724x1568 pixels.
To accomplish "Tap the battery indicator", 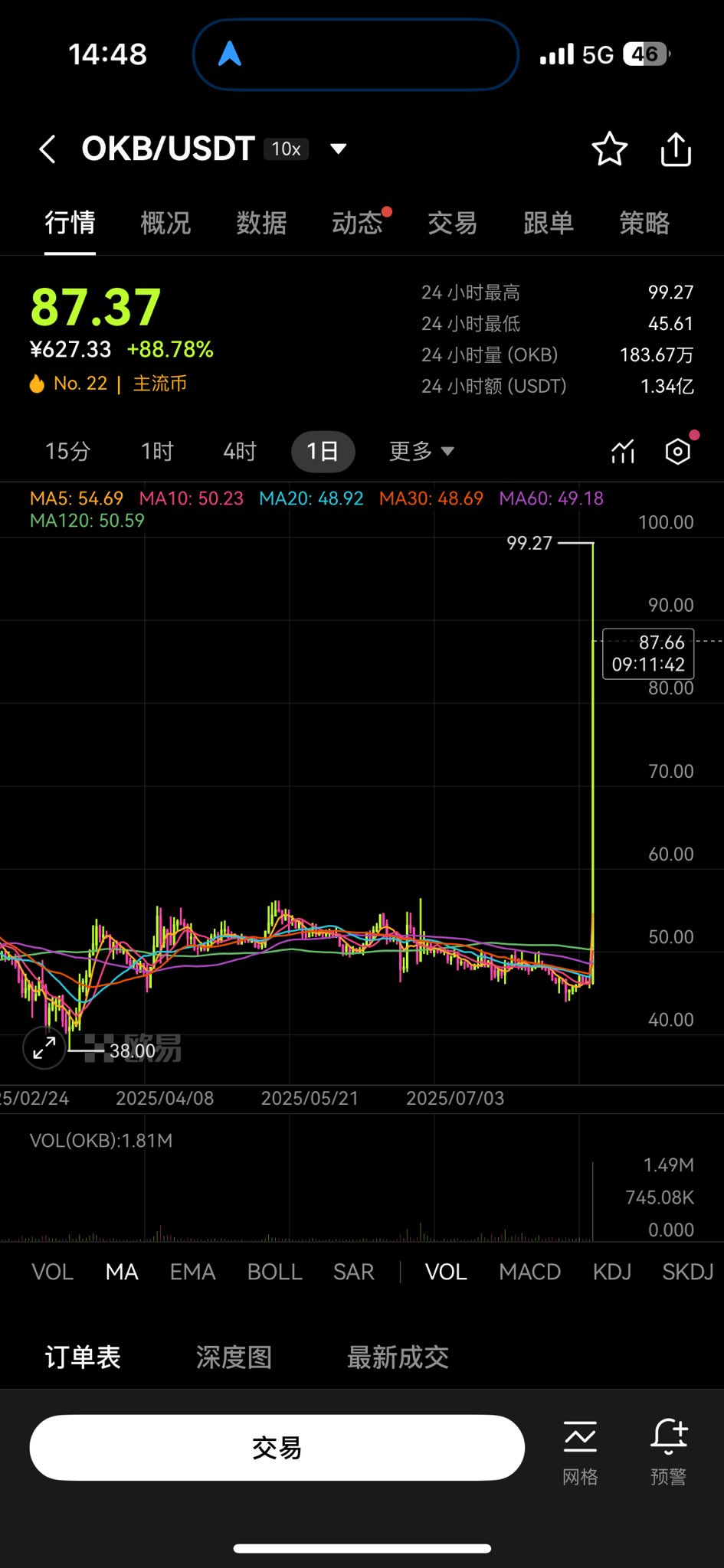I will (x=647, y=54).
